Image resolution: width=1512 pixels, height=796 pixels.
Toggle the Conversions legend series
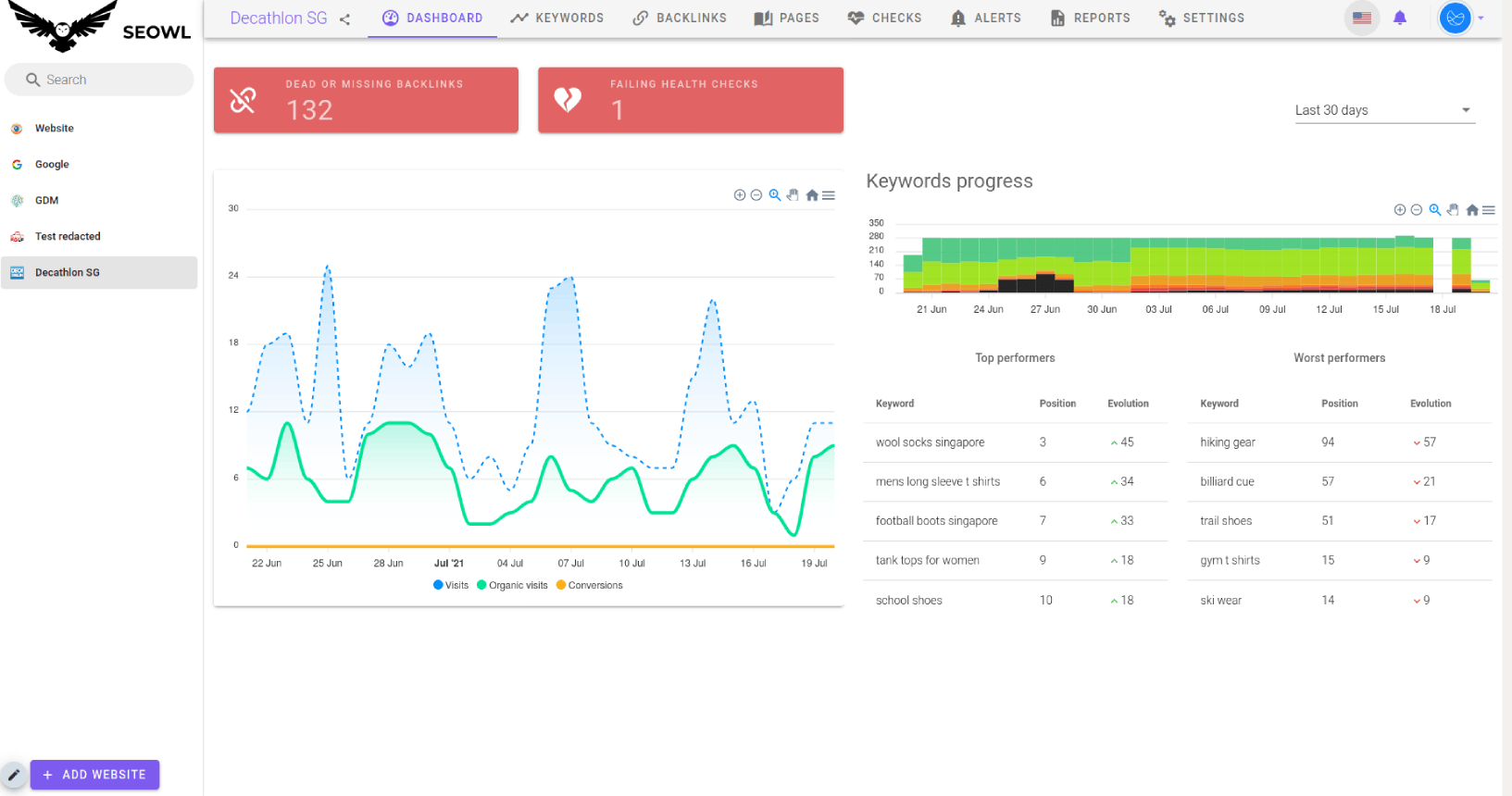coord(589,585)
